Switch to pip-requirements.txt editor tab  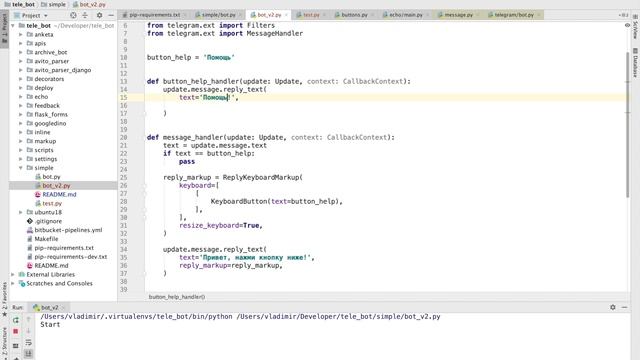click(154, 15)
